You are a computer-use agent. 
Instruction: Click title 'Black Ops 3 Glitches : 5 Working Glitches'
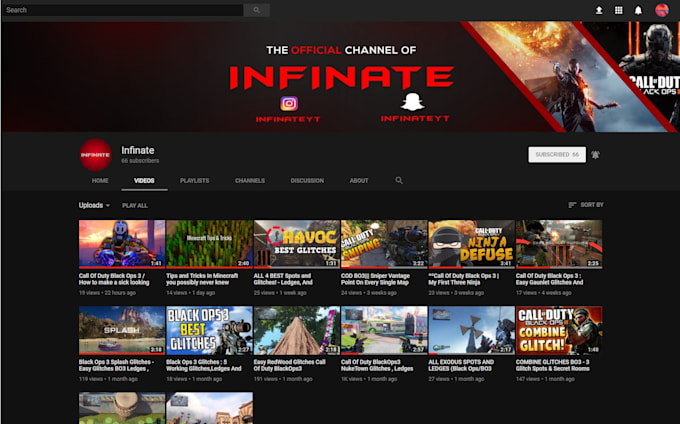204,365
